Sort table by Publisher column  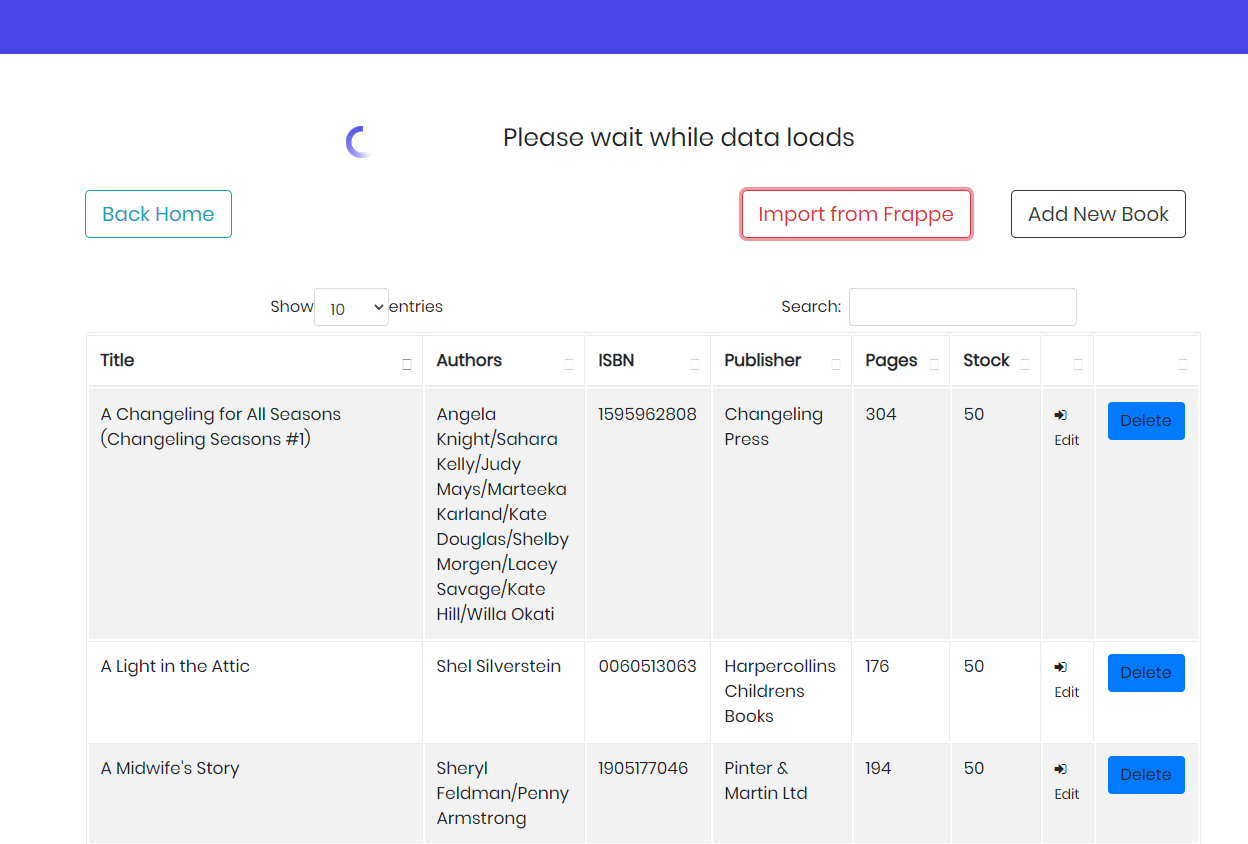(x=781, y=361)
